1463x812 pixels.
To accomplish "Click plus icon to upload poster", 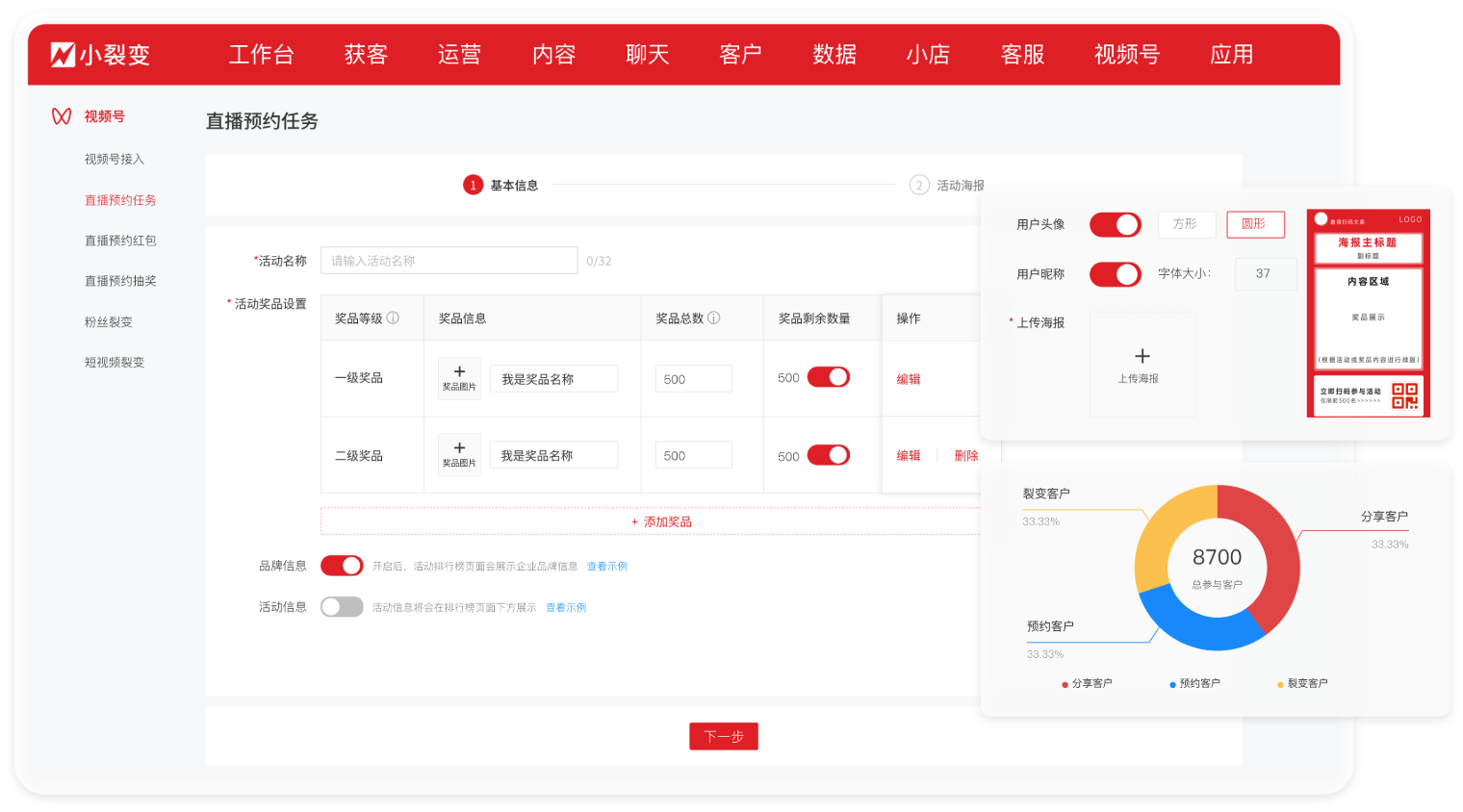I will coord(1142,356).
